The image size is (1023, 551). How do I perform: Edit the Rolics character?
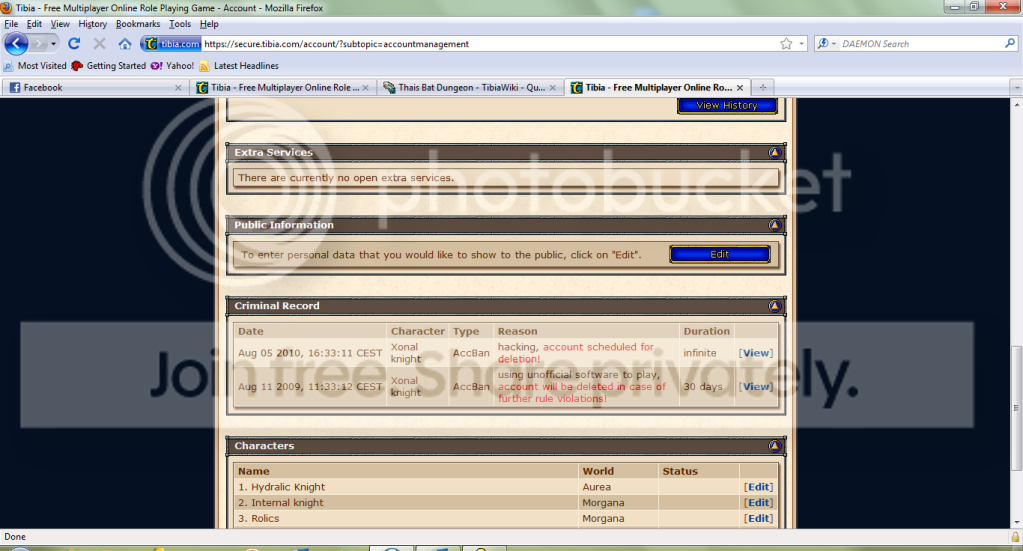(x=758, y=518)
